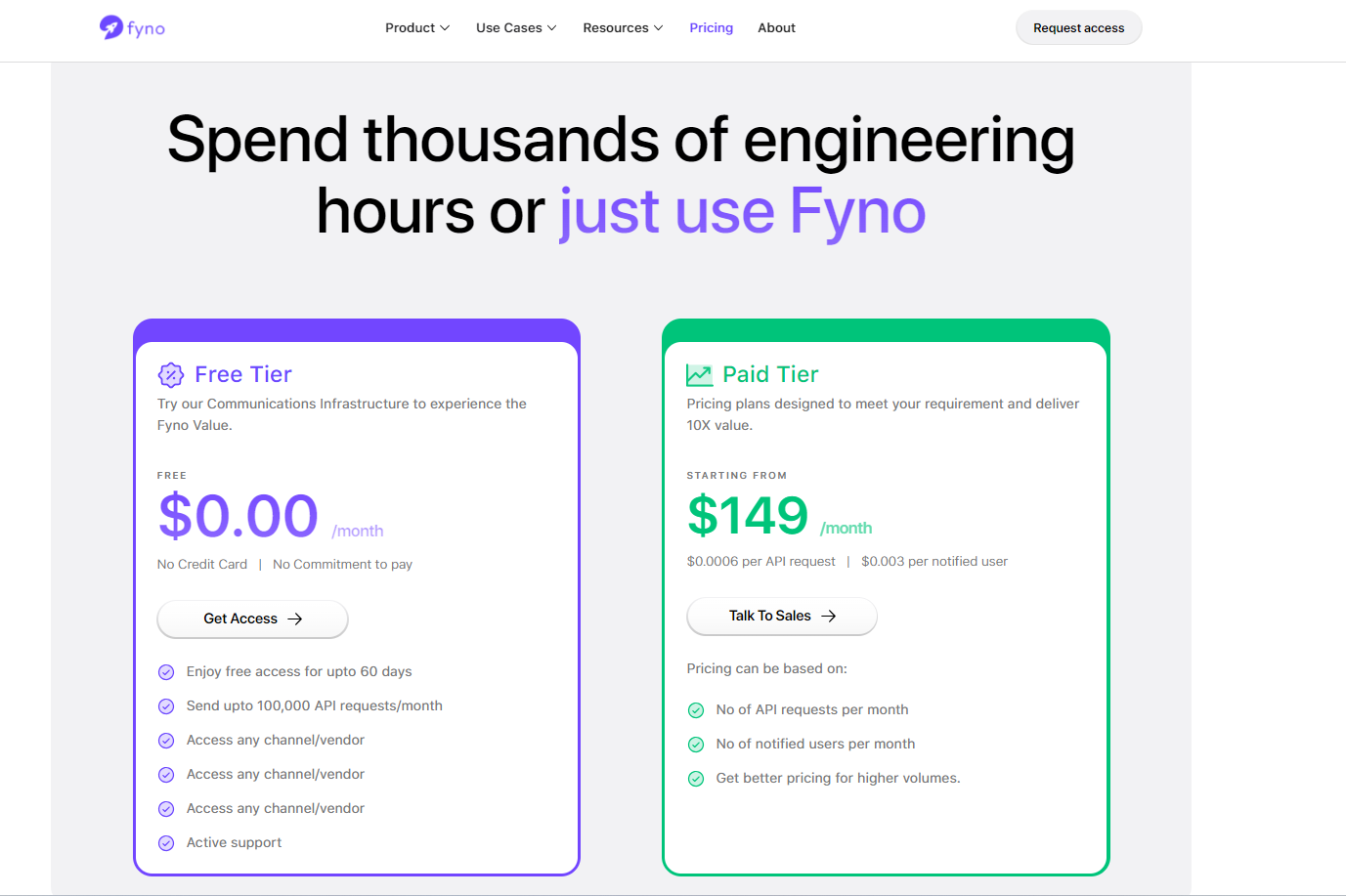Click checkmark icon beside Active support
The width and height of the screenshot is (1346, 896).
166,843
